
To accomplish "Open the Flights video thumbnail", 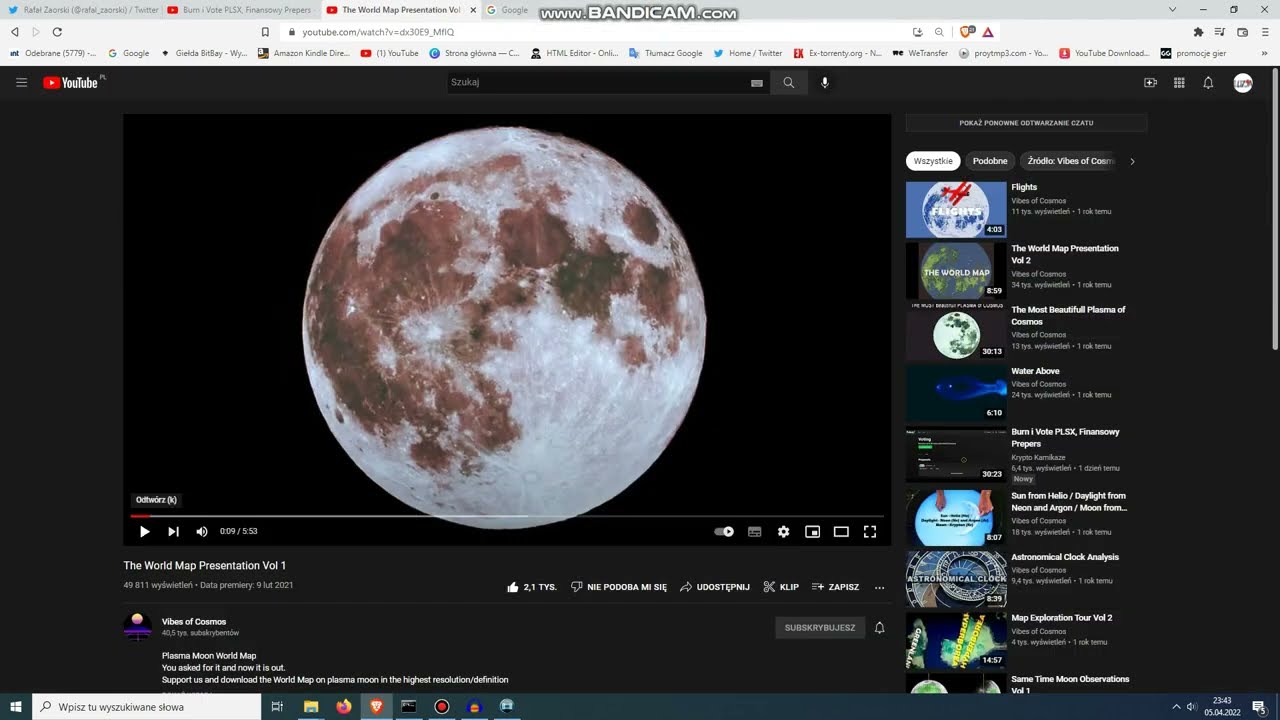I will pos(956,209).
